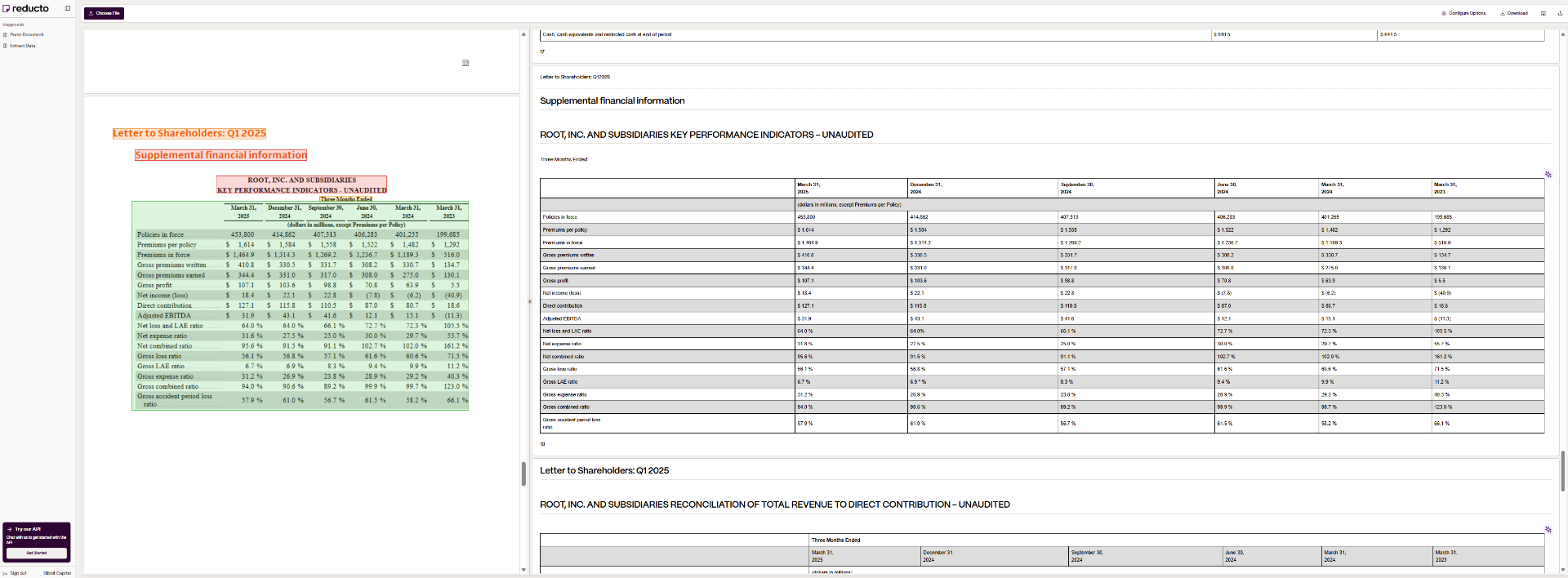Screen dimensions: 1568x578
Task: Click the 'Gross premiums written' row label in results
Action: (x=568, y=256)
